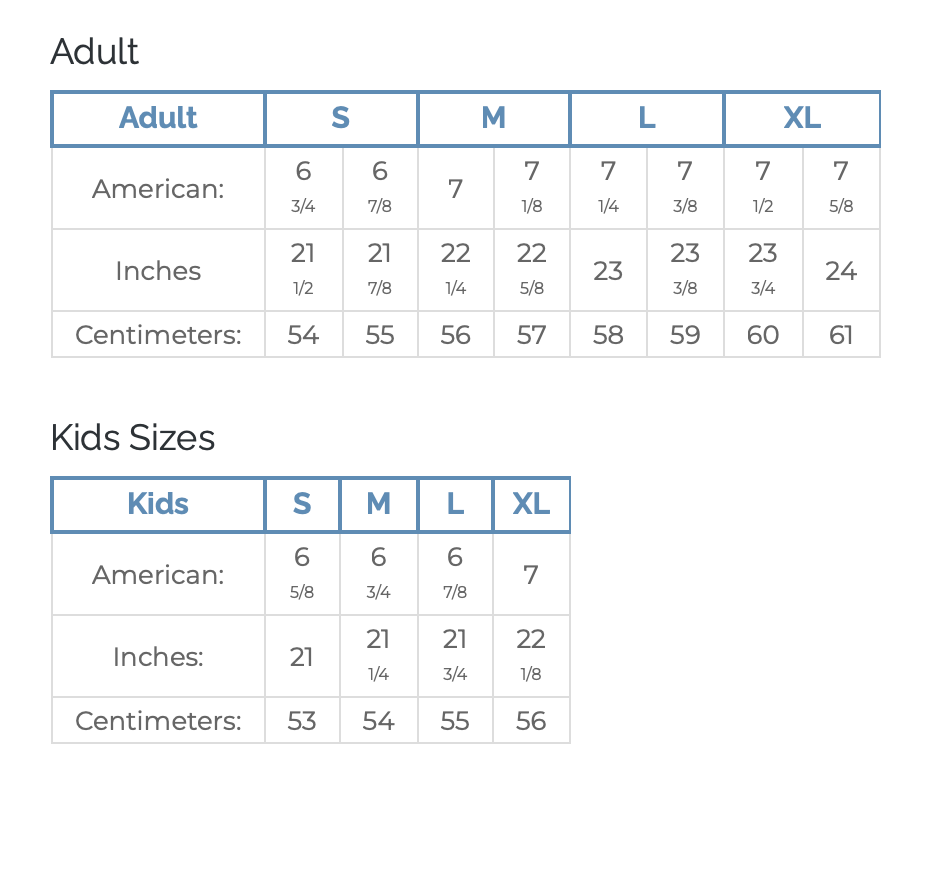Select the "Kids" table header cell
Viewport: 926px width, 881px height.
coord(158,504)
